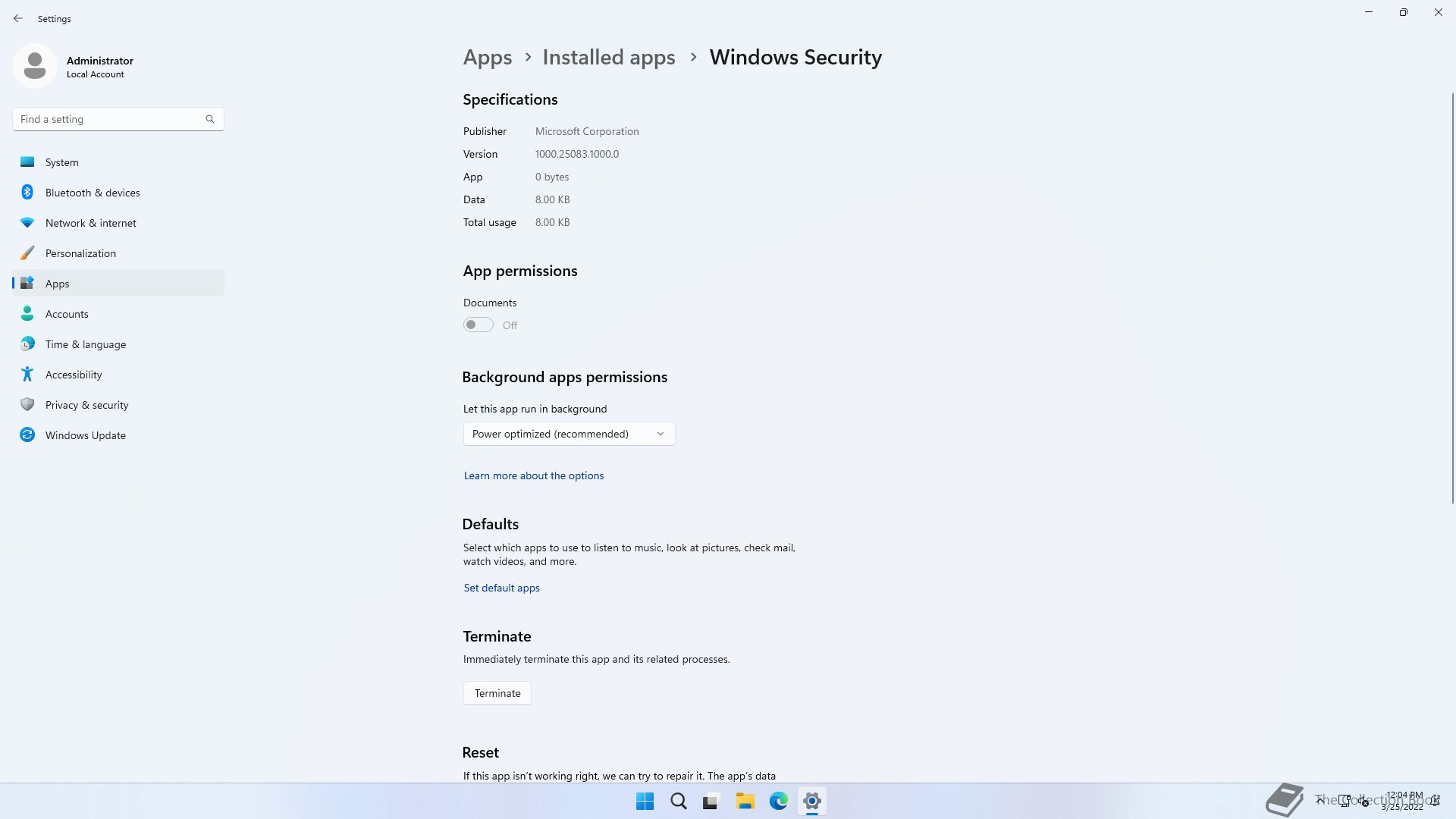This screenshot has height=819, width=1456.
Task: Click the Privacy & security shield icon
Action: (27, 405)
